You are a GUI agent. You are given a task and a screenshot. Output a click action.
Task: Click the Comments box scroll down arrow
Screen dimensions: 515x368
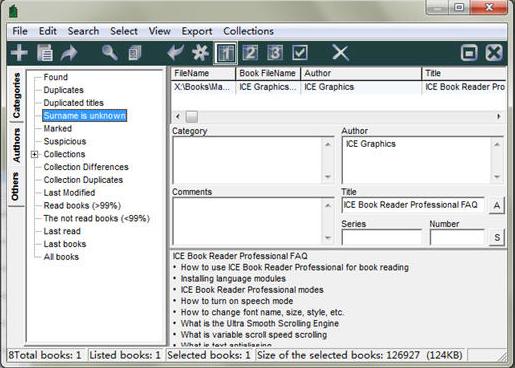[328, 238]
